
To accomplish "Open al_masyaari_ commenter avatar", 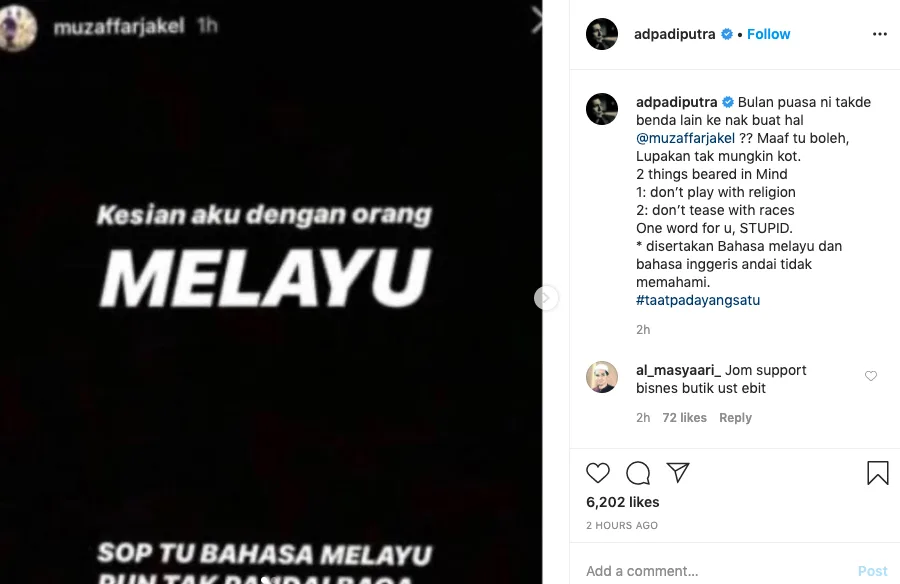I will tap(602, 377).
